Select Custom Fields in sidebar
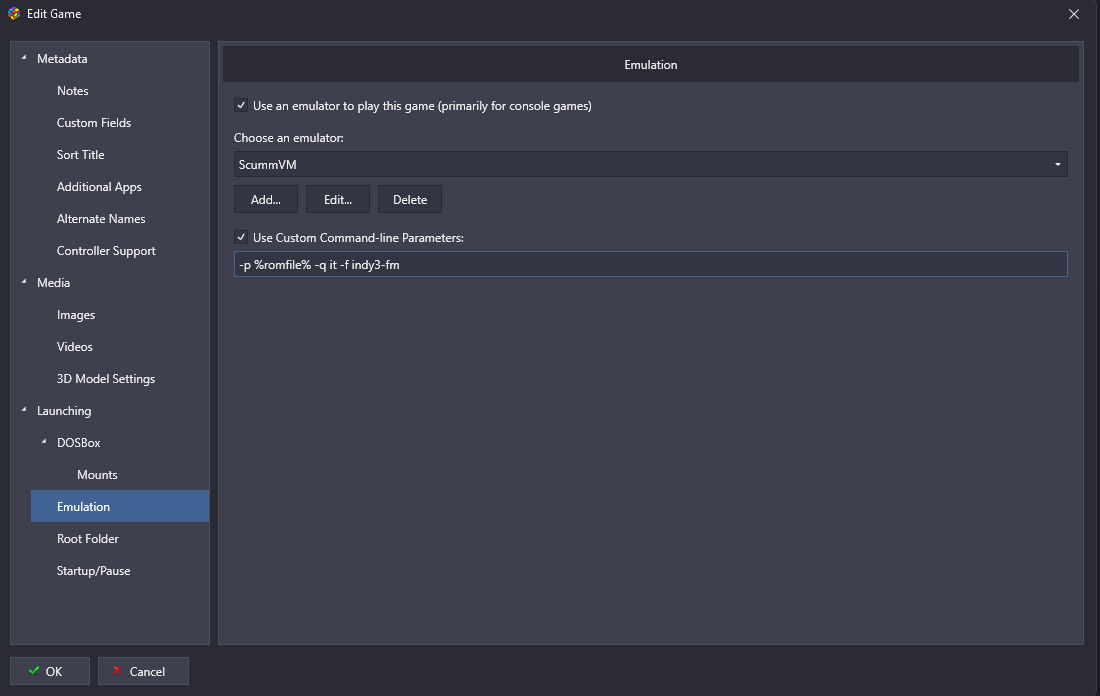 94,123
